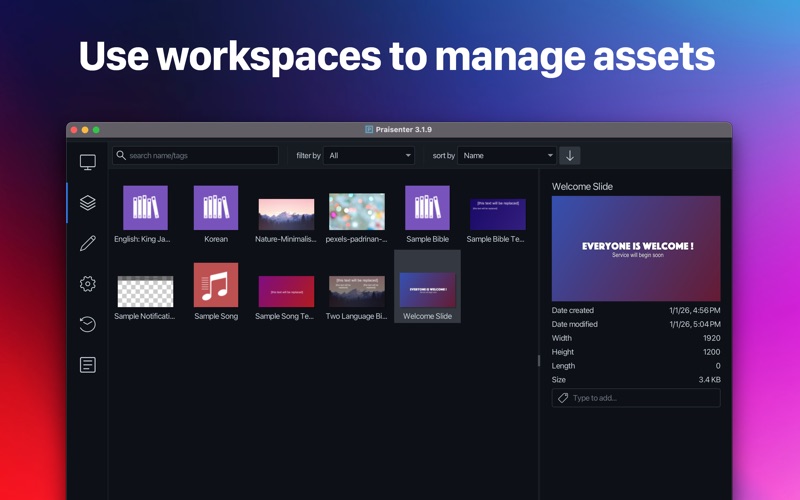Click the Height value 1200
The height and width of the screenshot is (500, 800).
point(711,352)
